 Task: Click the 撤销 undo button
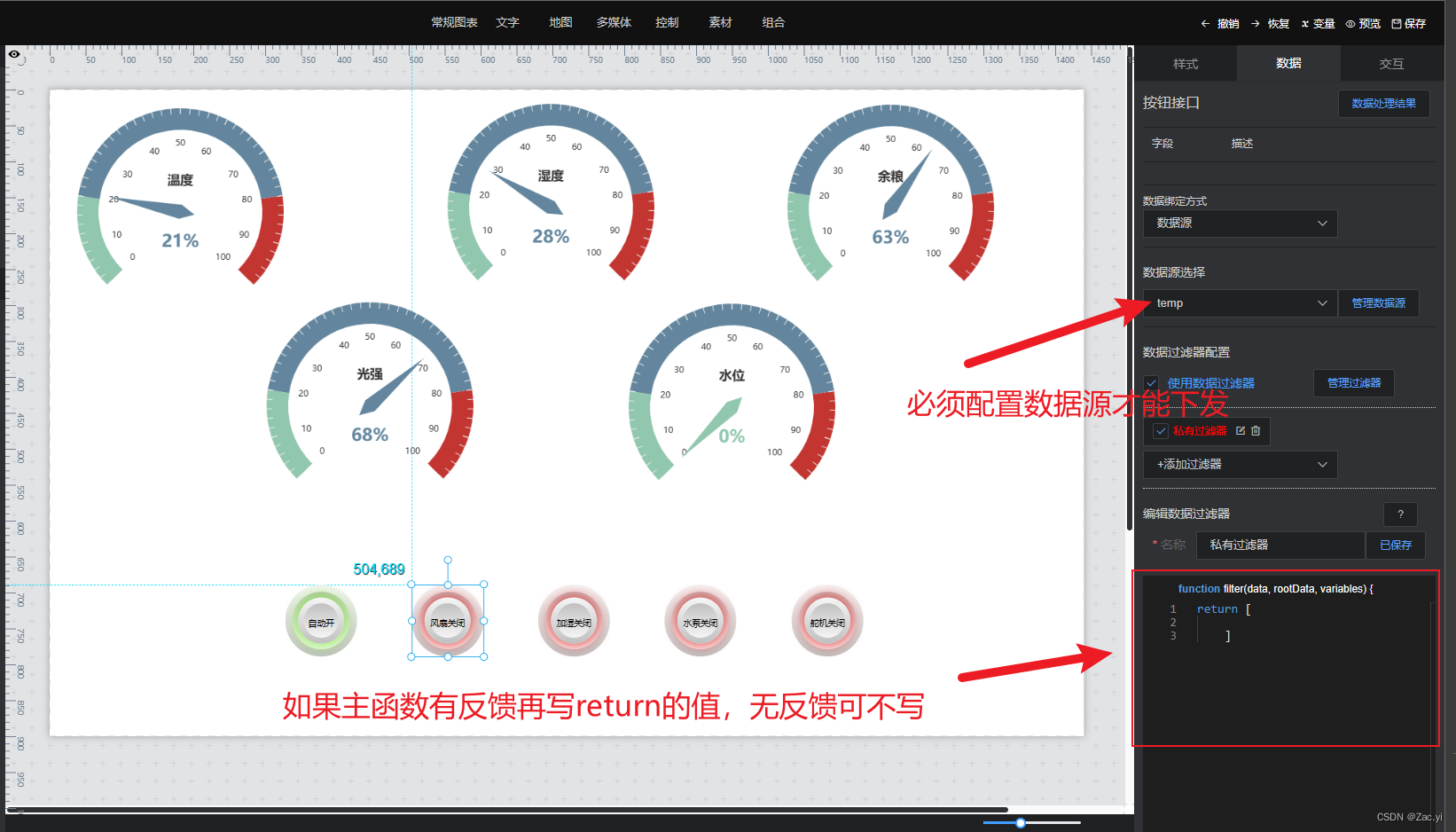point(1220,24)
